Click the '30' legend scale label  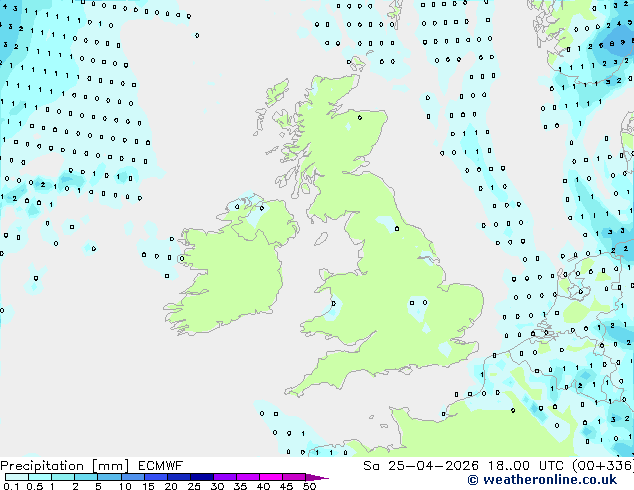coord(217,486)
